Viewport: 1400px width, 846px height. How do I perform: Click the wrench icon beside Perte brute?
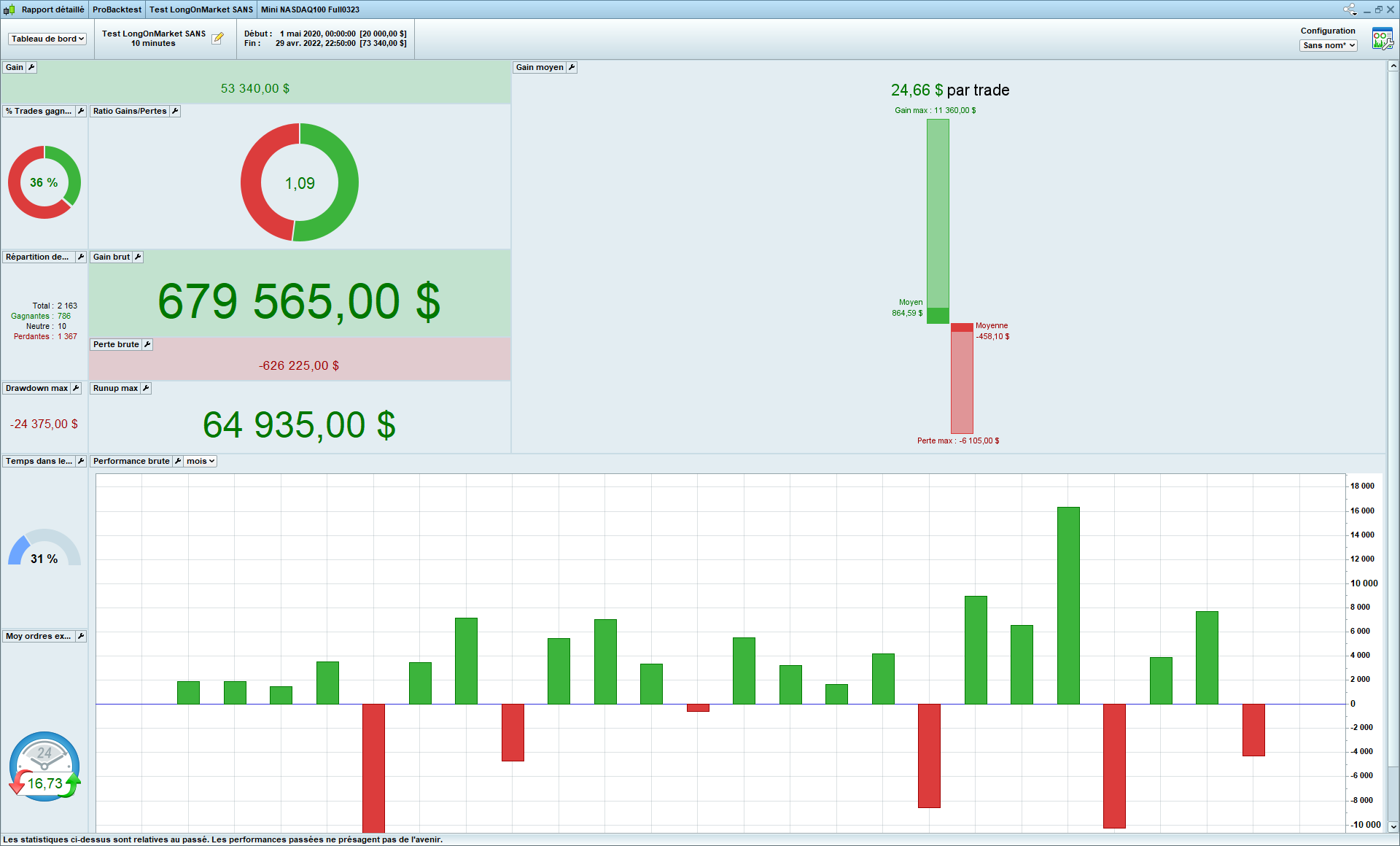[147, 344]
